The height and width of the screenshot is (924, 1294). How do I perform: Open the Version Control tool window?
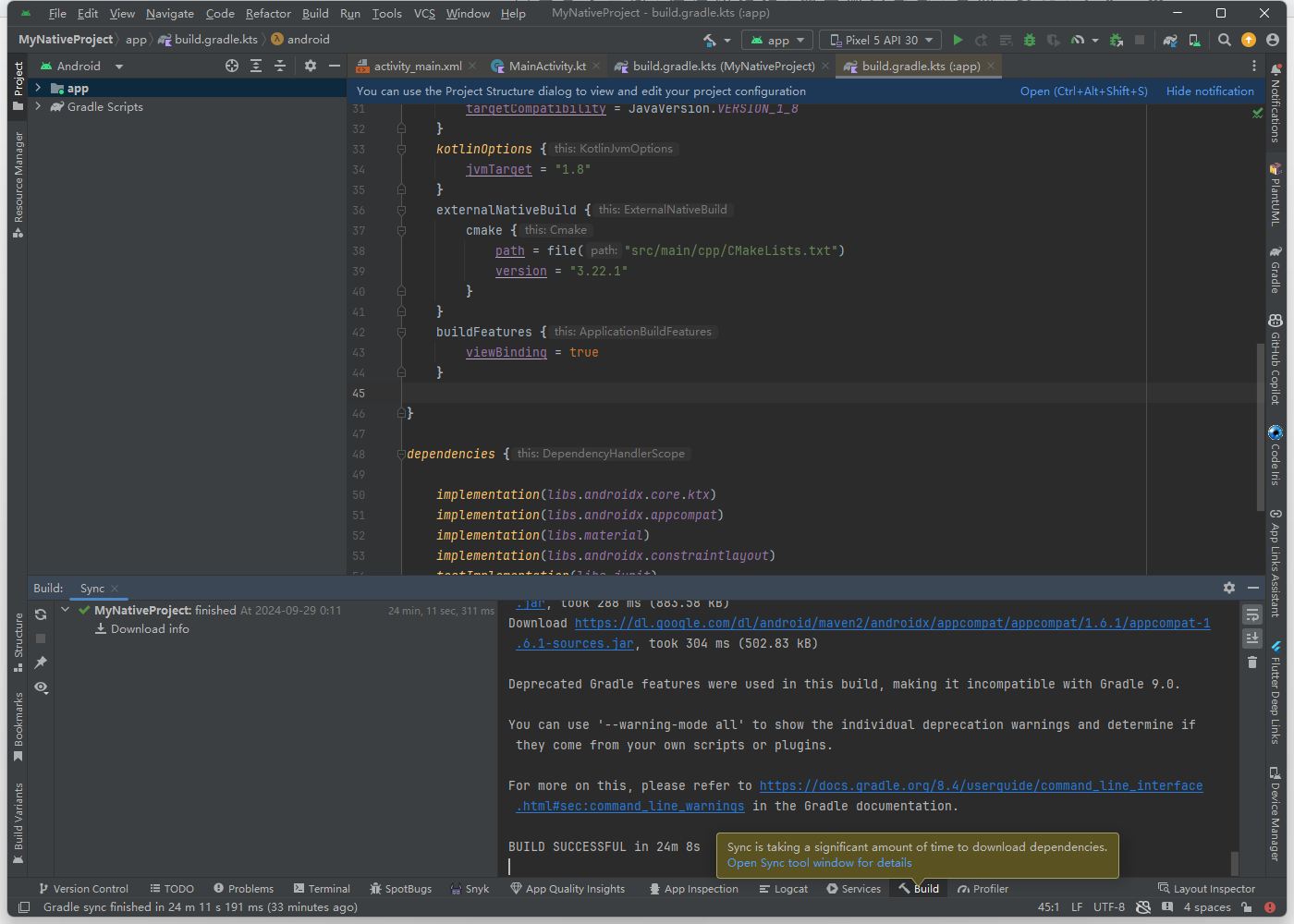(x=83, y=889)
